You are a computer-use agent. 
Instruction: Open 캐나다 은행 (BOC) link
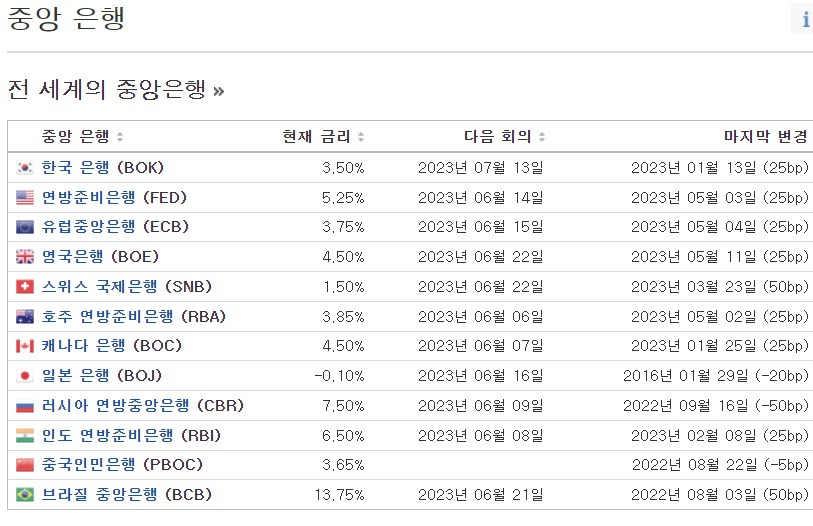111,346
